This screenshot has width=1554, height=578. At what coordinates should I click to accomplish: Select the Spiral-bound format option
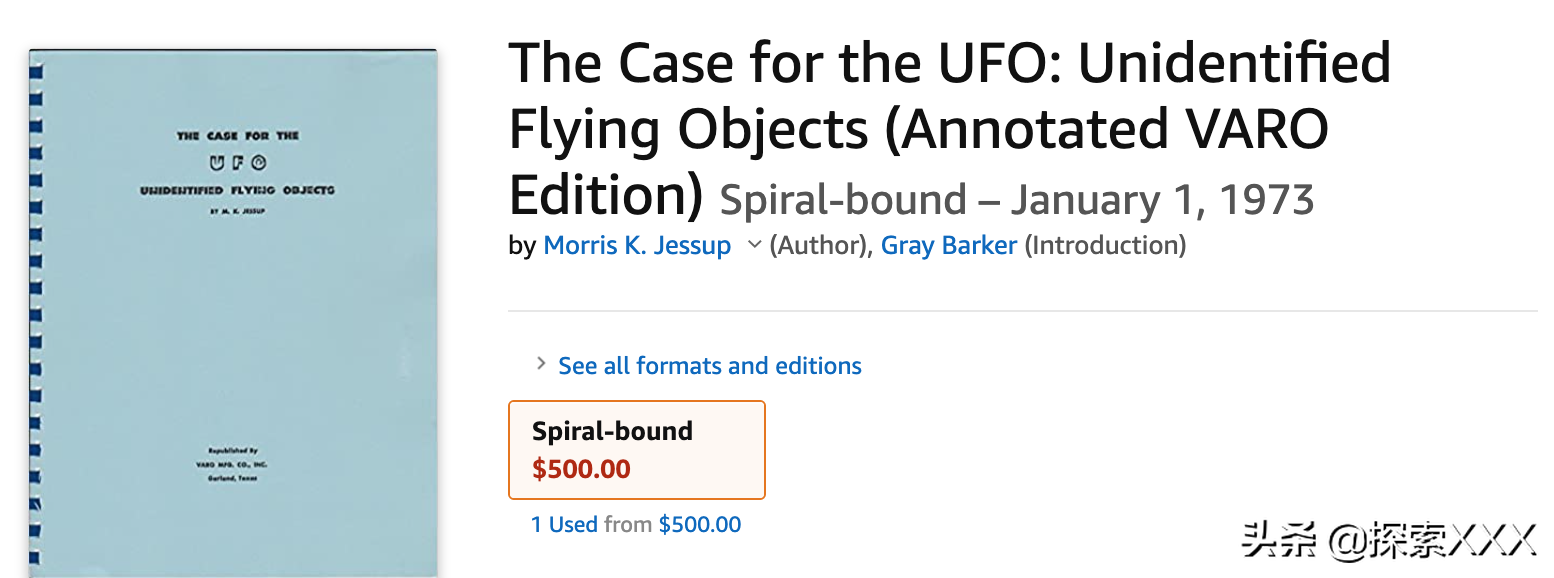tap(636, 449)
